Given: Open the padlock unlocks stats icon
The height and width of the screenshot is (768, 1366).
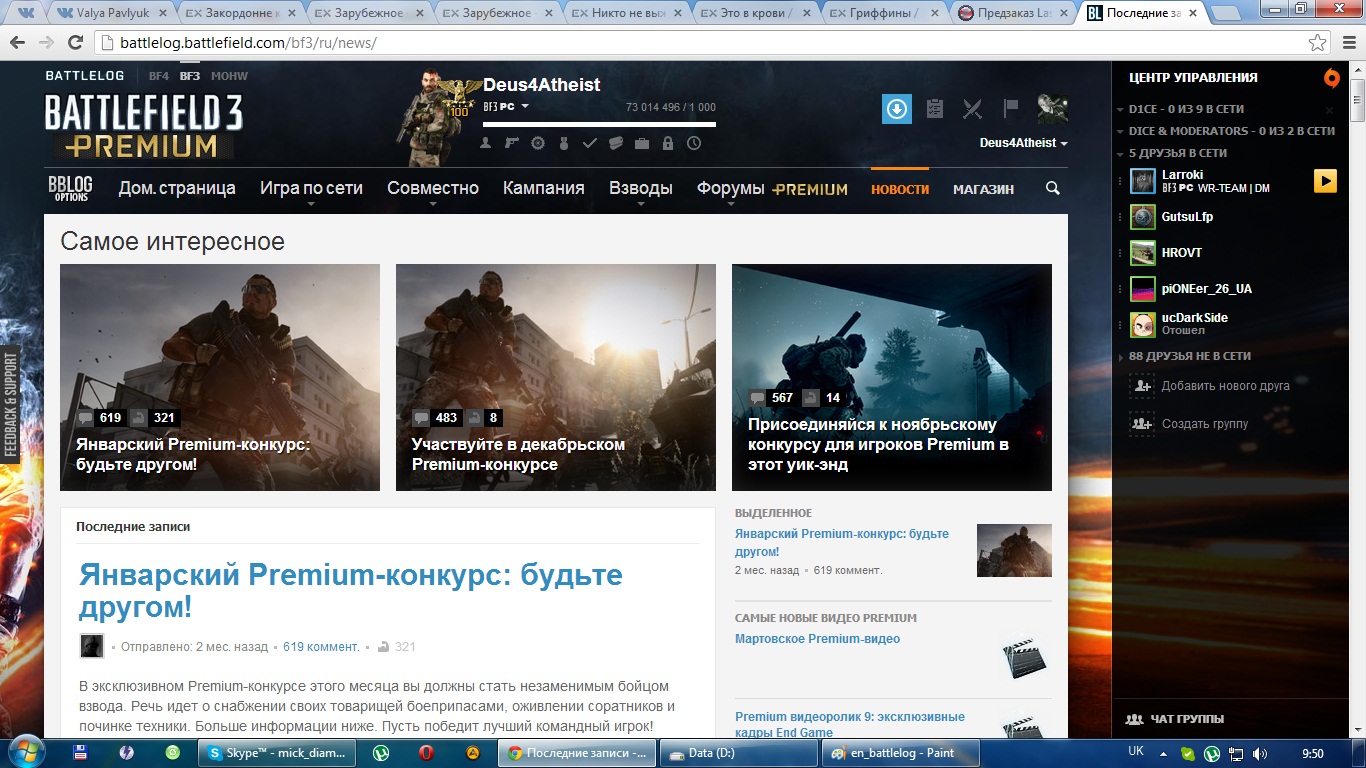Looking at the screenshot, I should (x=668, y=144).
